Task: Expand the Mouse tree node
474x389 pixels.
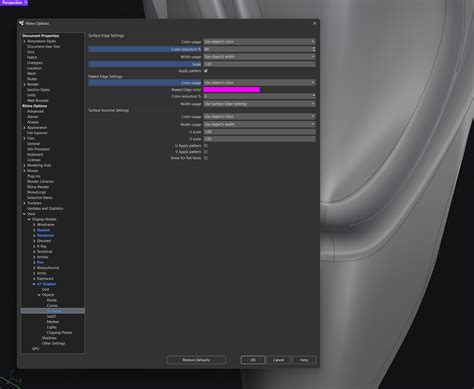Action: 24,171
